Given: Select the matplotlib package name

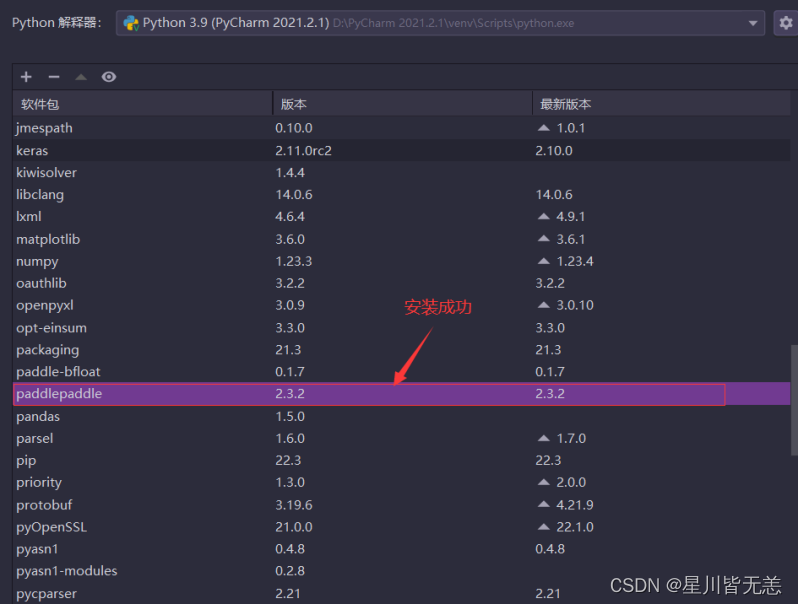Looking at the screenshot, I should click(48, 239).
